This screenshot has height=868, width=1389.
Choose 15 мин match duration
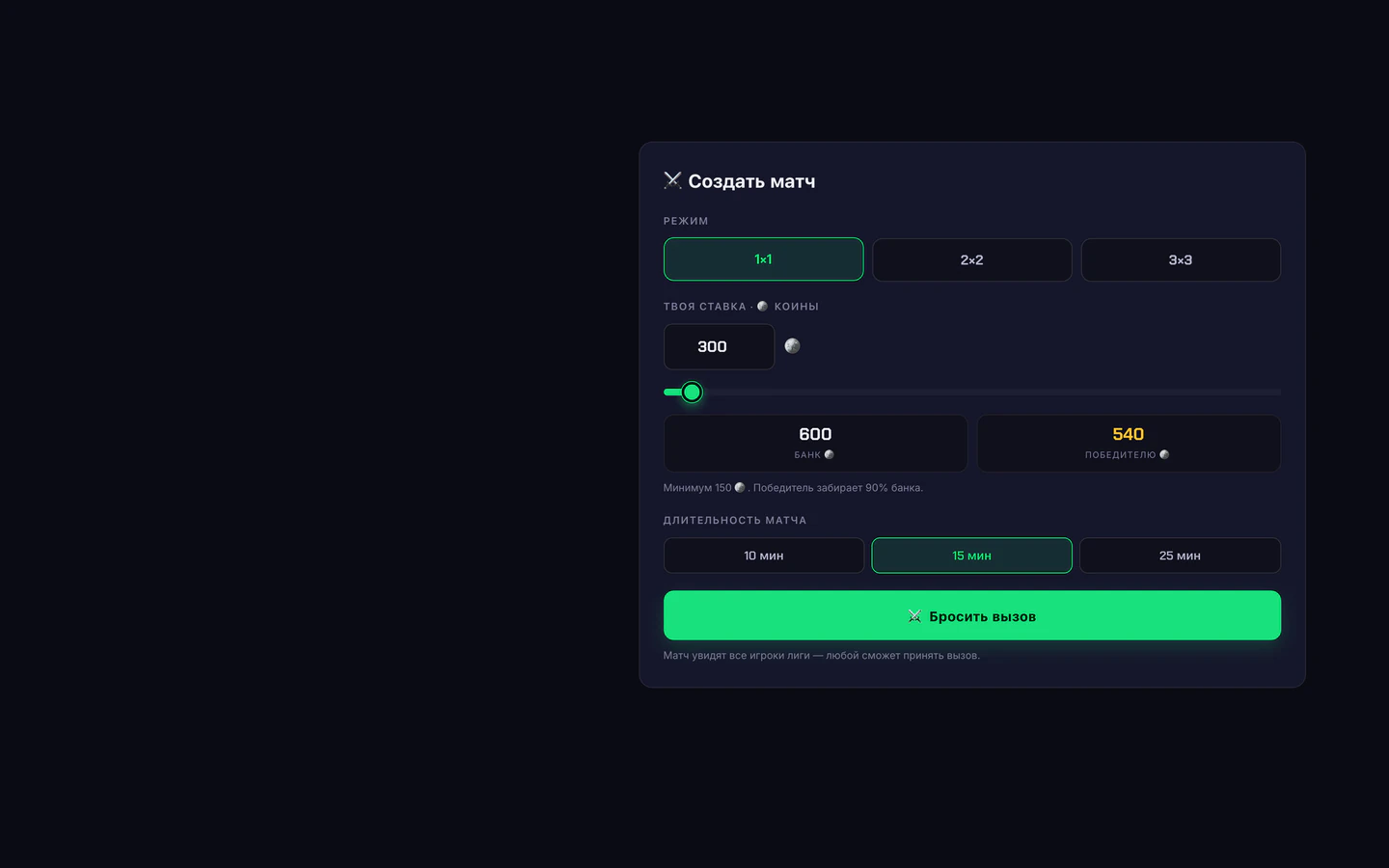tap(971, 556)
